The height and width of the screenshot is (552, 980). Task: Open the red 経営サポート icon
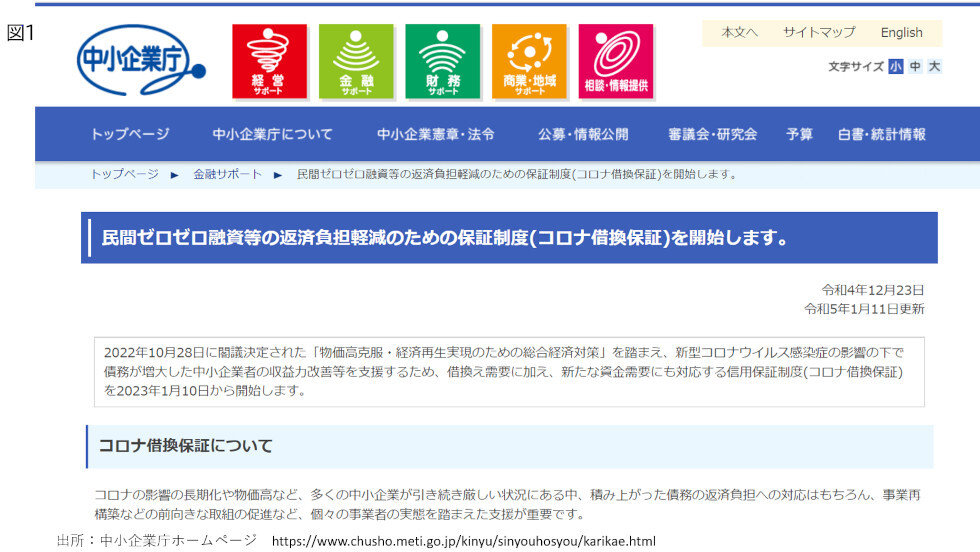point(269,61)
